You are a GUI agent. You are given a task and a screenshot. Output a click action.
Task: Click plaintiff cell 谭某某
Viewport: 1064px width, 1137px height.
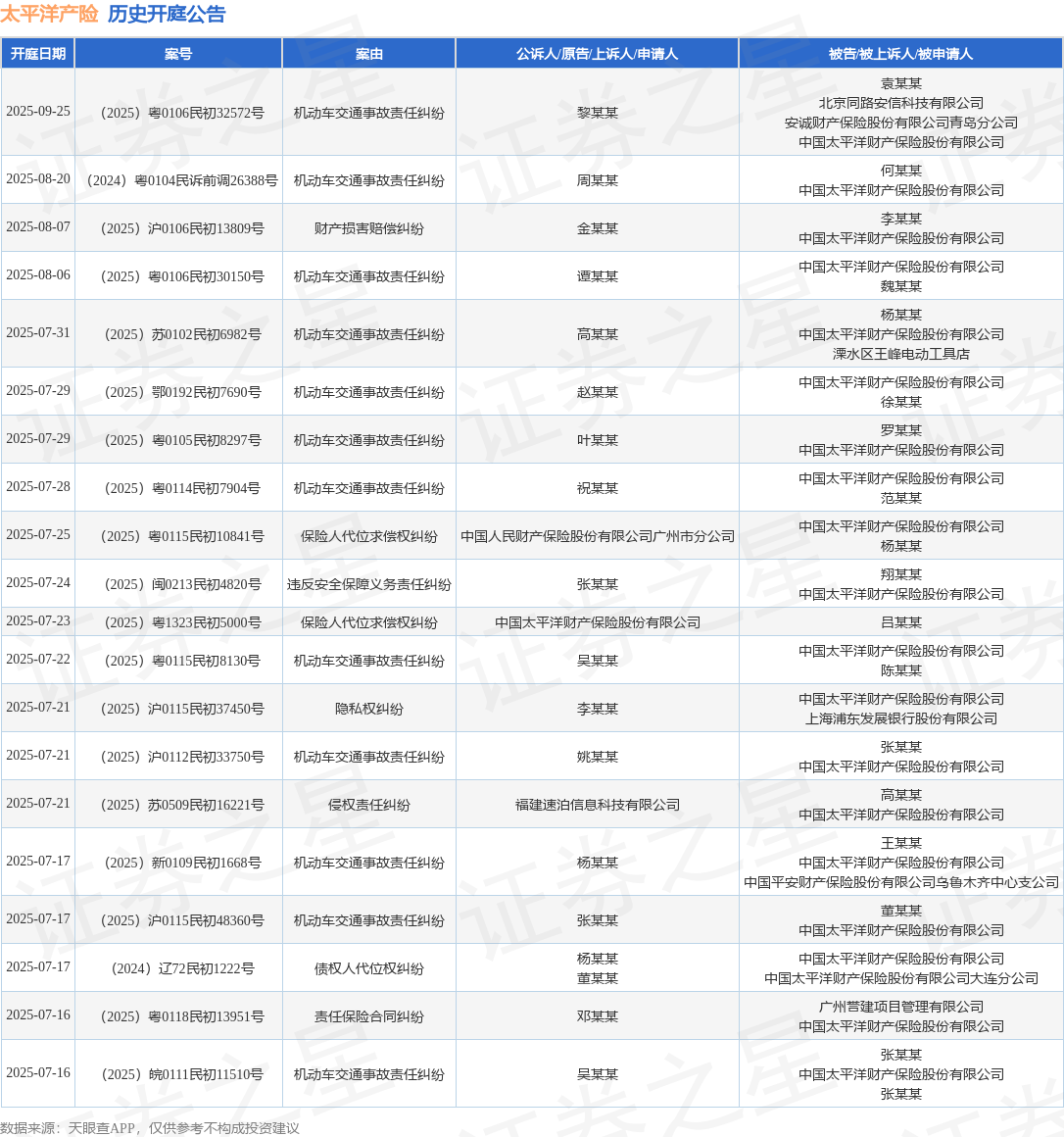598,276
